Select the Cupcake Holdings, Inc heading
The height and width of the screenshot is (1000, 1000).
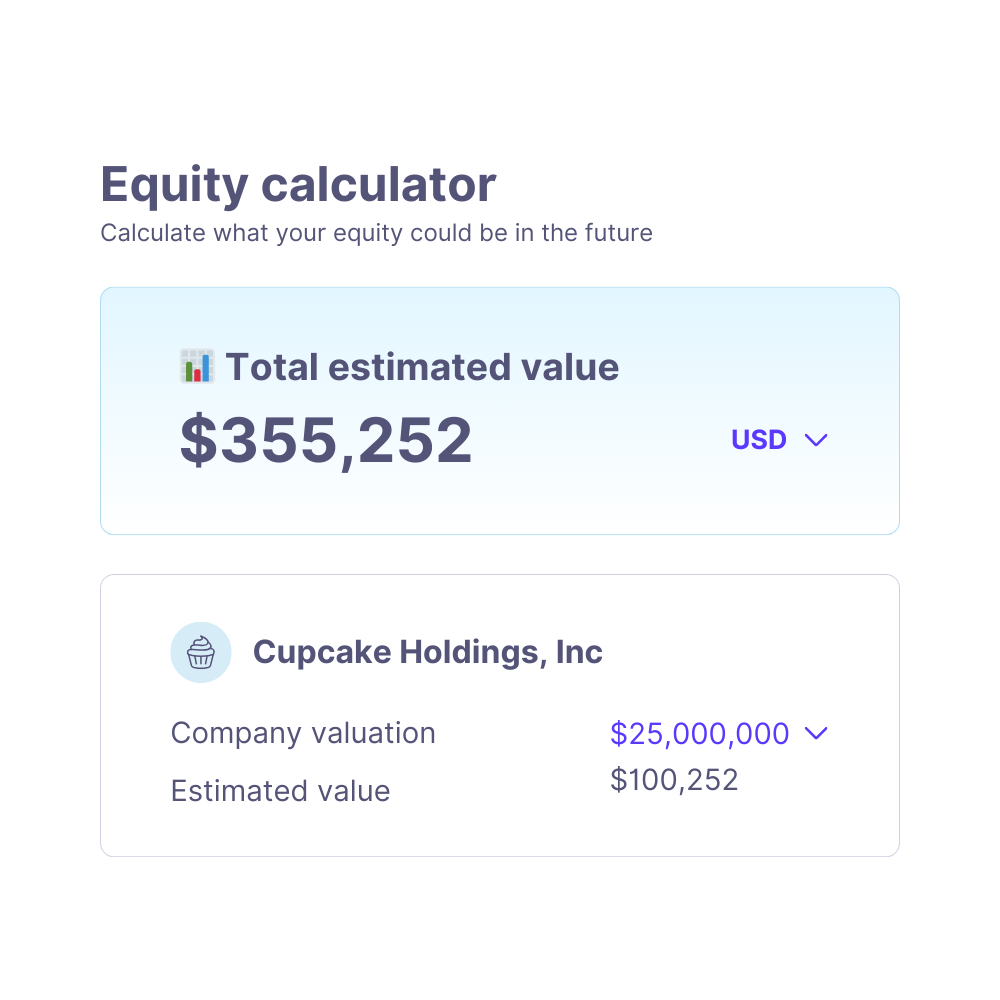(x=428, y=652)
